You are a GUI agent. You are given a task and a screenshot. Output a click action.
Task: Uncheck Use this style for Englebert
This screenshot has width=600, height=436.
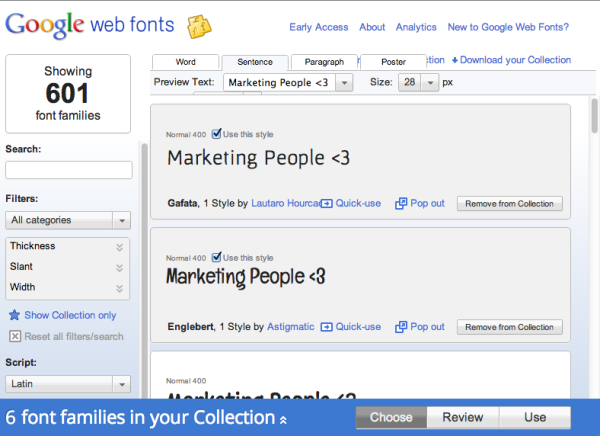pyautogui.click(x=217, y=257)
